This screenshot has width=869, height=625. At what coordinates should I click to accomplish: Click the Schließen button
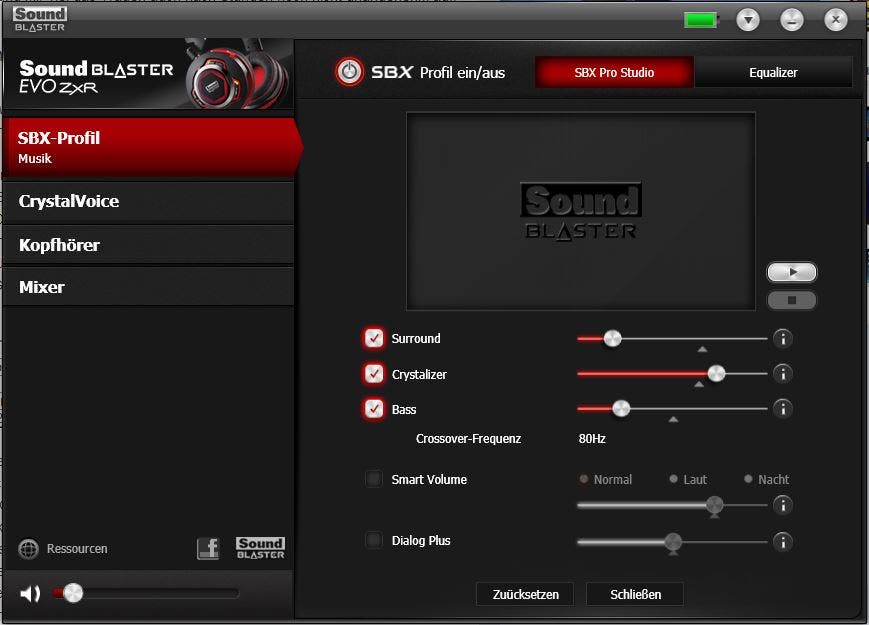pyautogui.click(x=635, y=595)
